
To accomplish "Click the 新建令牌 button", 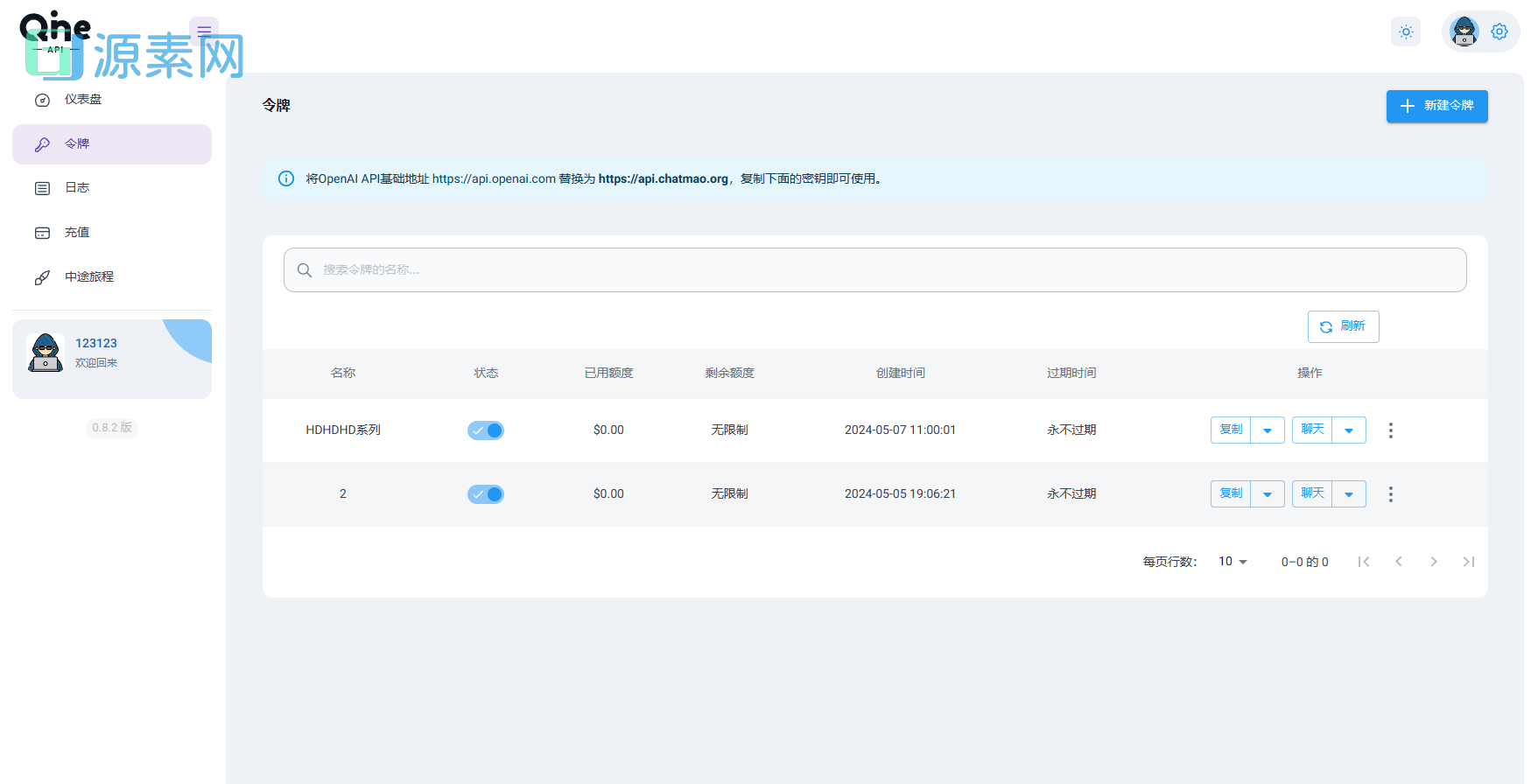I will pyautogui.click(x=1436, y=106).
